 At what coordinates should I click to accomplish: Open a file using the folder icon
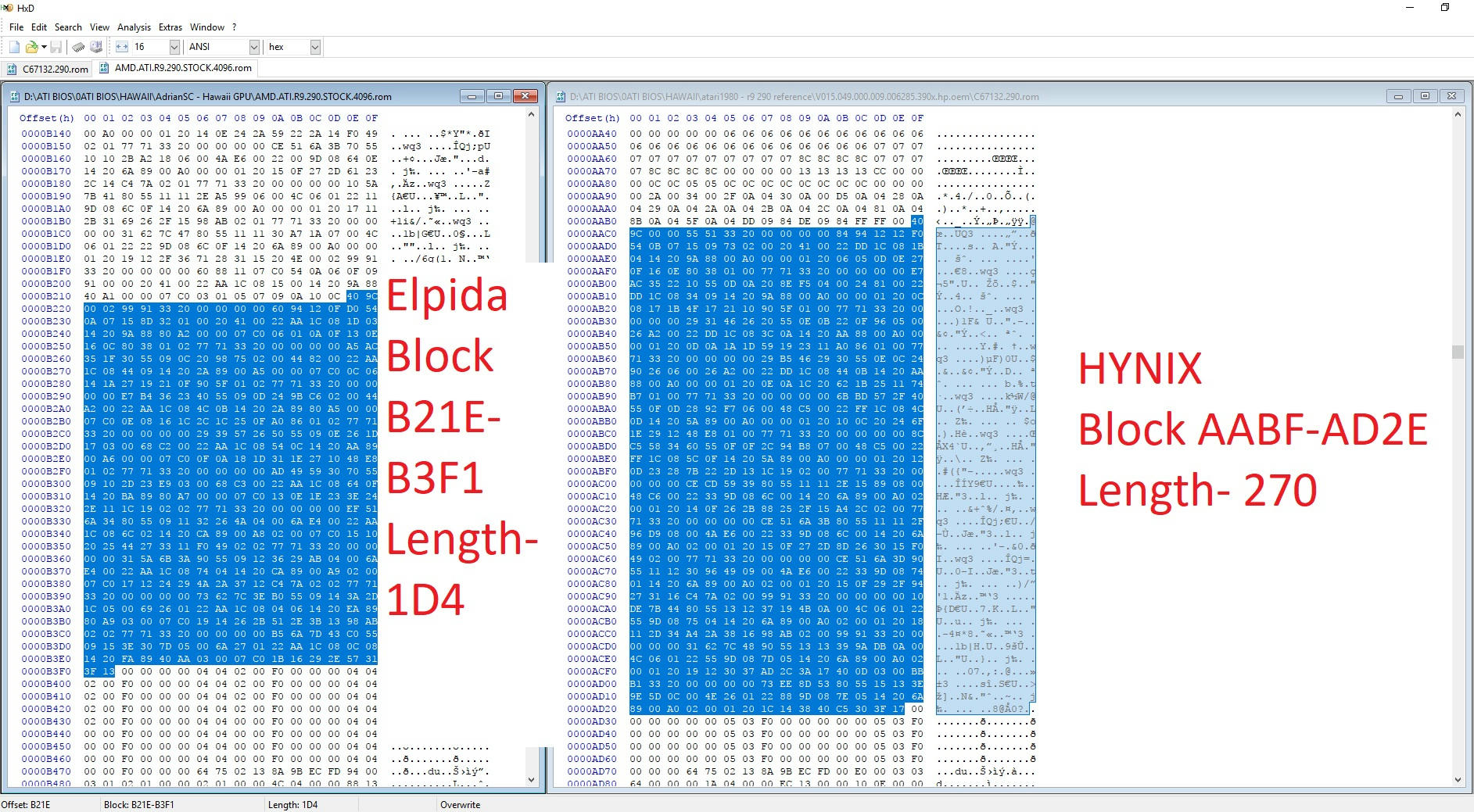click(32, 47)
